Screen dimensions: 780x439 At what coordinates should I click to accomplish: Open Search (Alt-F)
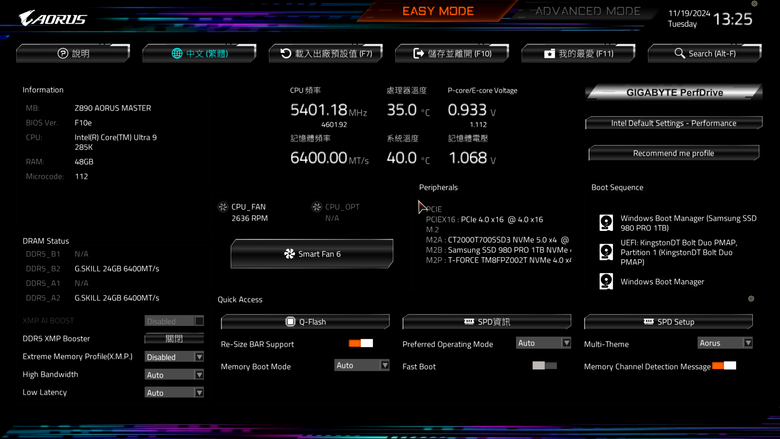point(705,53)
